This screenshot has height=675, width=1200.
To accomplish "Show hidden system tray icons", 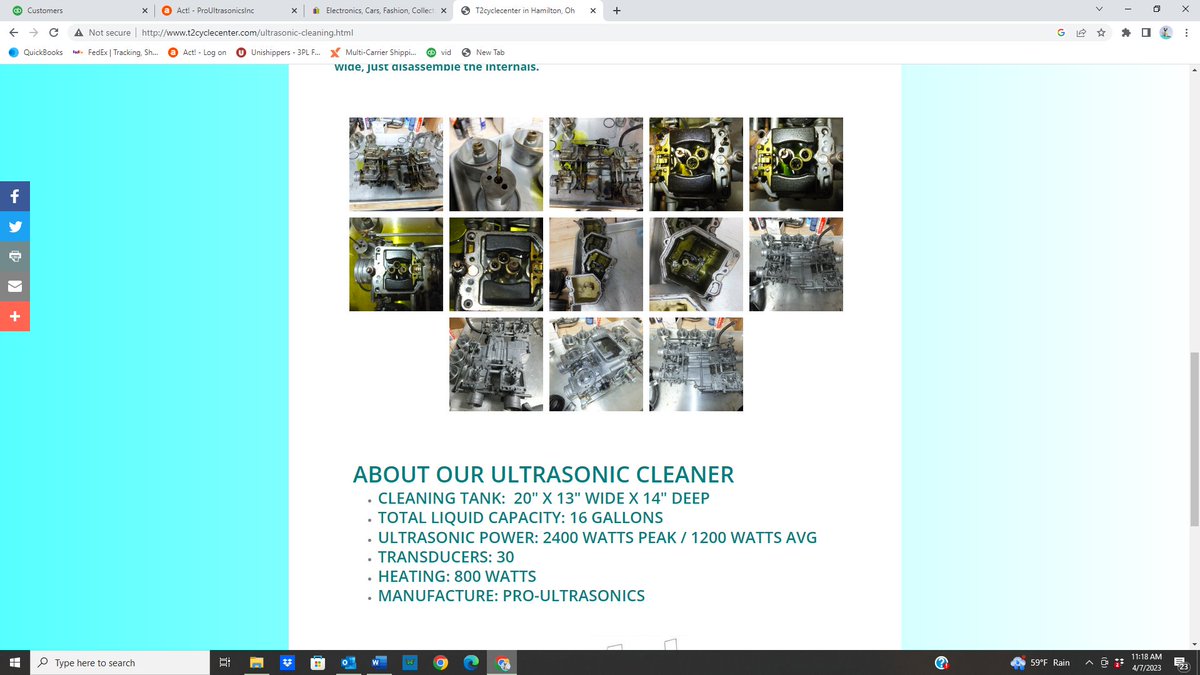I will click(1088, 662).
